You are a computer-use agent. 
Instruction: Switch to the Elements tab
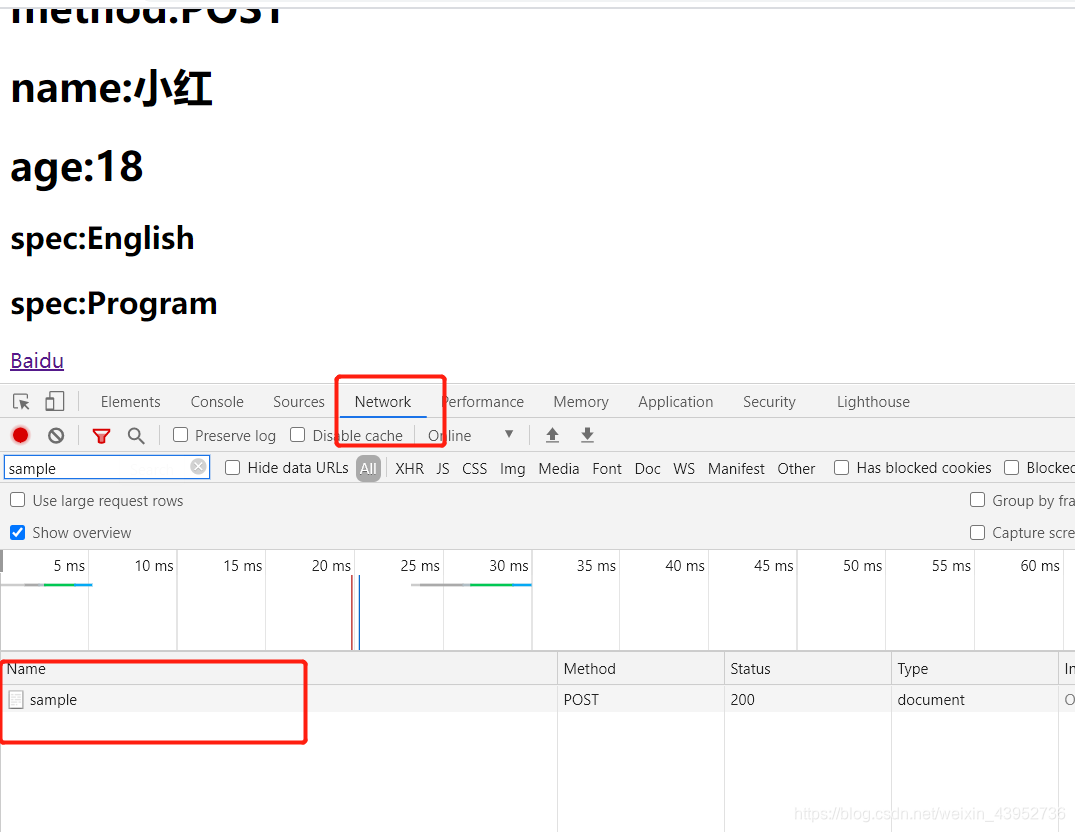pos(130,402)
